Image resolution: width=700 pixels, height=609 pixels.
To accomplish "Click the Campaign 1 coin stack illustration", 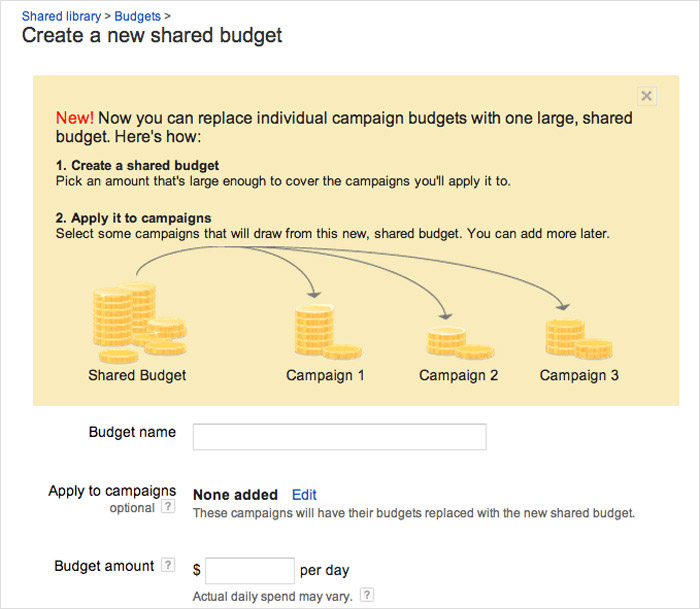I will coord(328,332).
